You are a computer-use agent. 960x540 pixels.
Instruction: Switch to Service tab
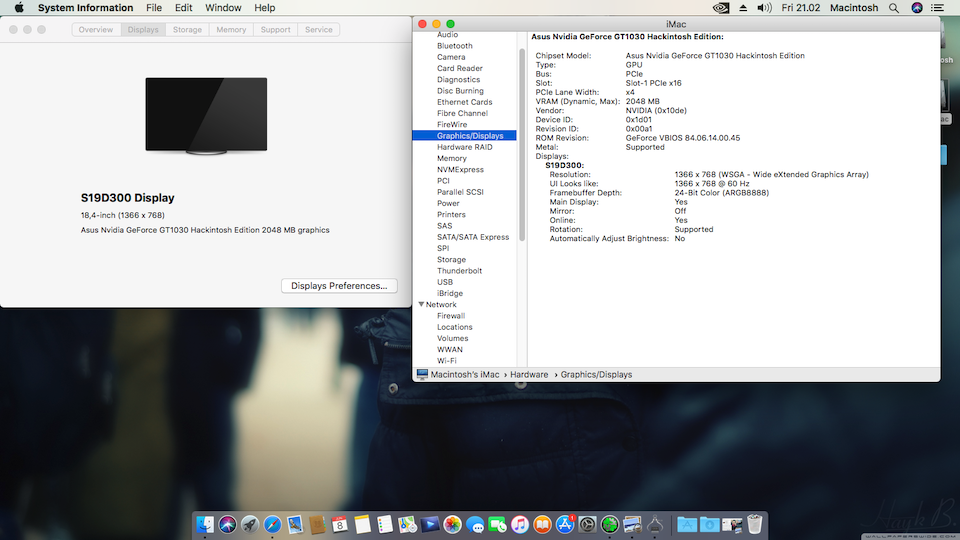click(318, 29)
